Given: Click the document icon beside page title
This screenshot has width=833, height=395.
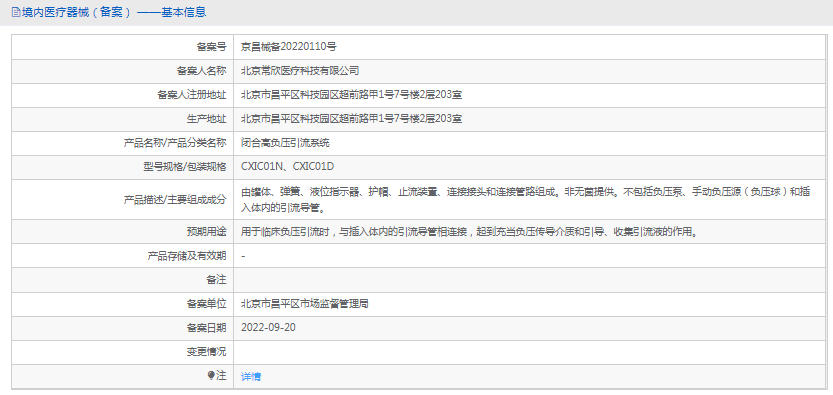Looking at the screenshot, I should [16, 12].
